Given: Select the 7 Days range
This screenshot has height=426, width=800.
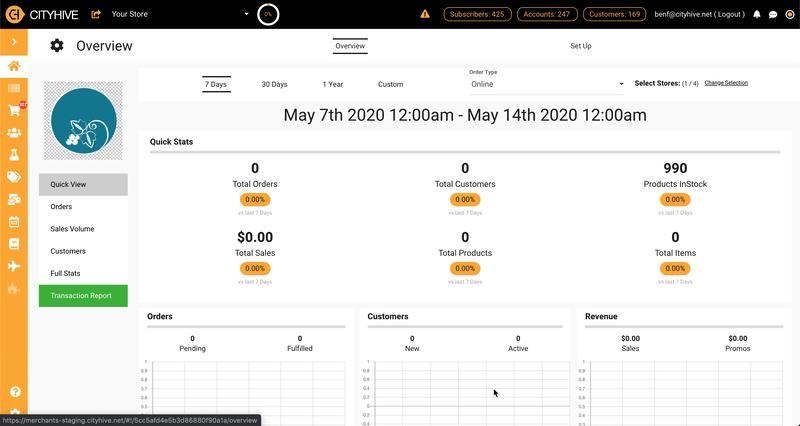Looking at the screenshot, I should tap(216, 84).
